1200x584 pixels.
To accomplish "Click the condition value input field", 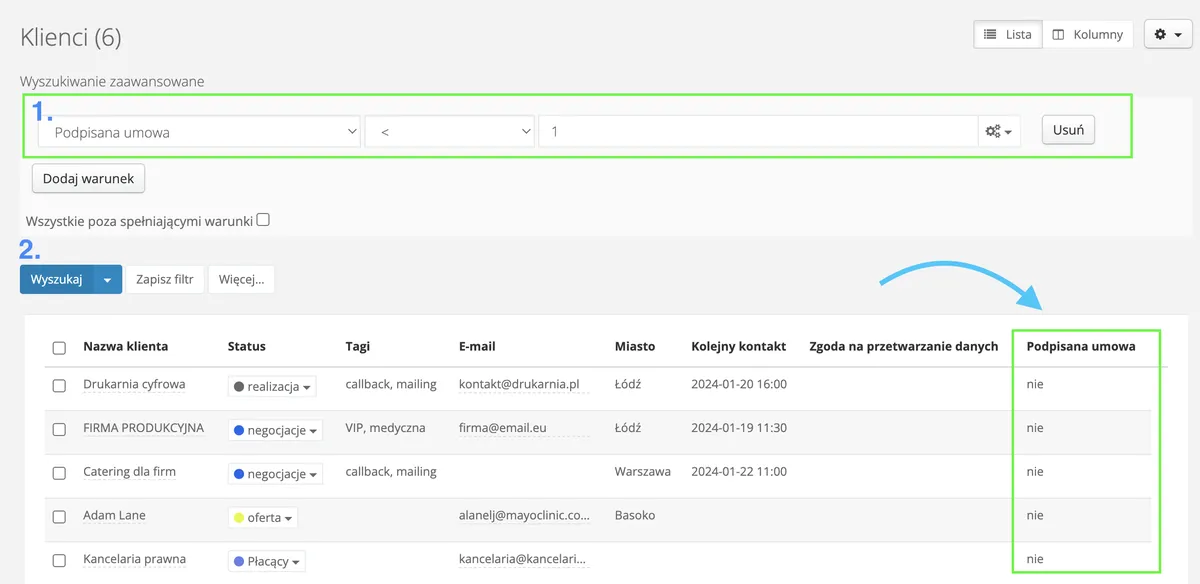I will [758, 131].
